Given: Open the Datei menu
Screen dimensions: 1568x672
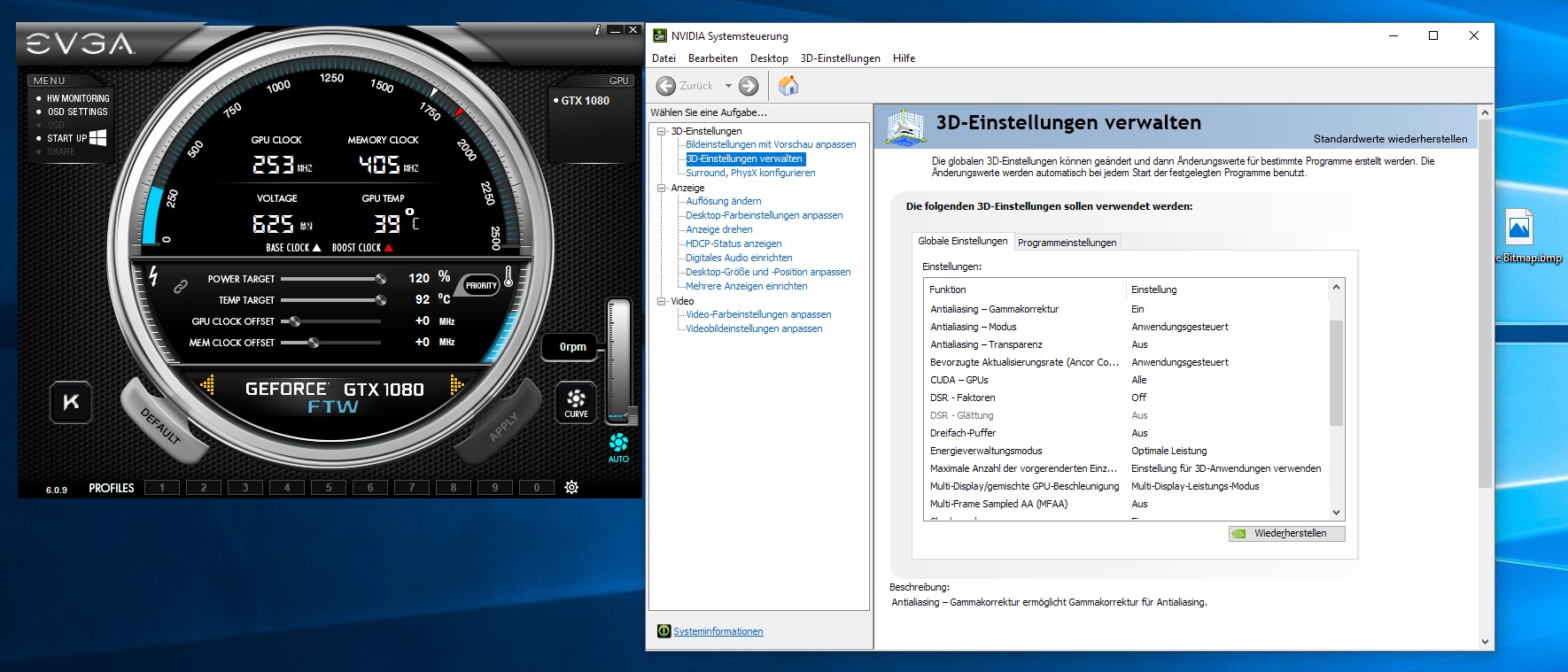Looking at the screenshot, I should (664, 58).
